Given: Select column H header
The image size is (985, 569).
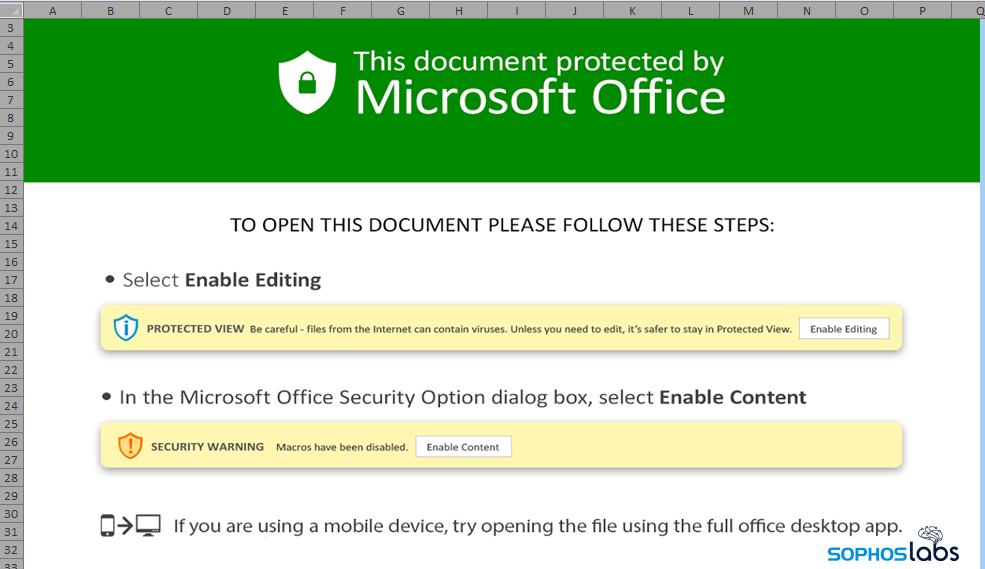Looking at the screenshot, I should (458, 10).
